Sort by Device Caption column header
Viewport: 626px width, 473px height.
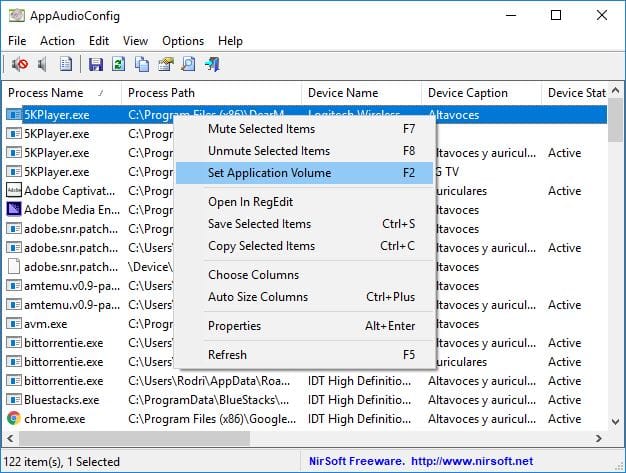click(x=481, y=93)
